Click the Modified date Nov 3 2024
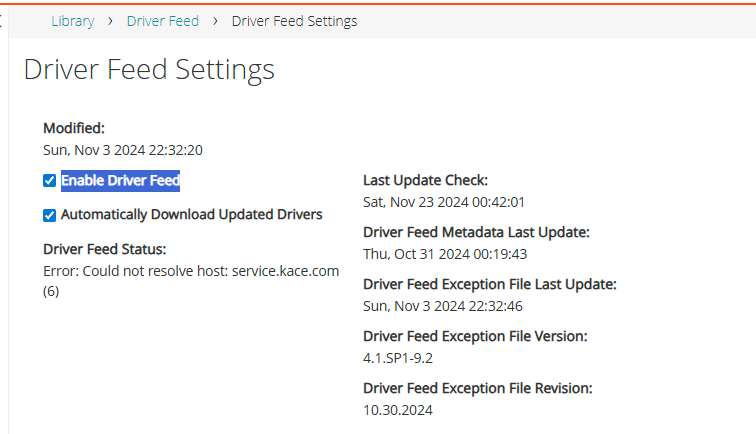Screen dimensions: 756x434 tap(123, 150)
